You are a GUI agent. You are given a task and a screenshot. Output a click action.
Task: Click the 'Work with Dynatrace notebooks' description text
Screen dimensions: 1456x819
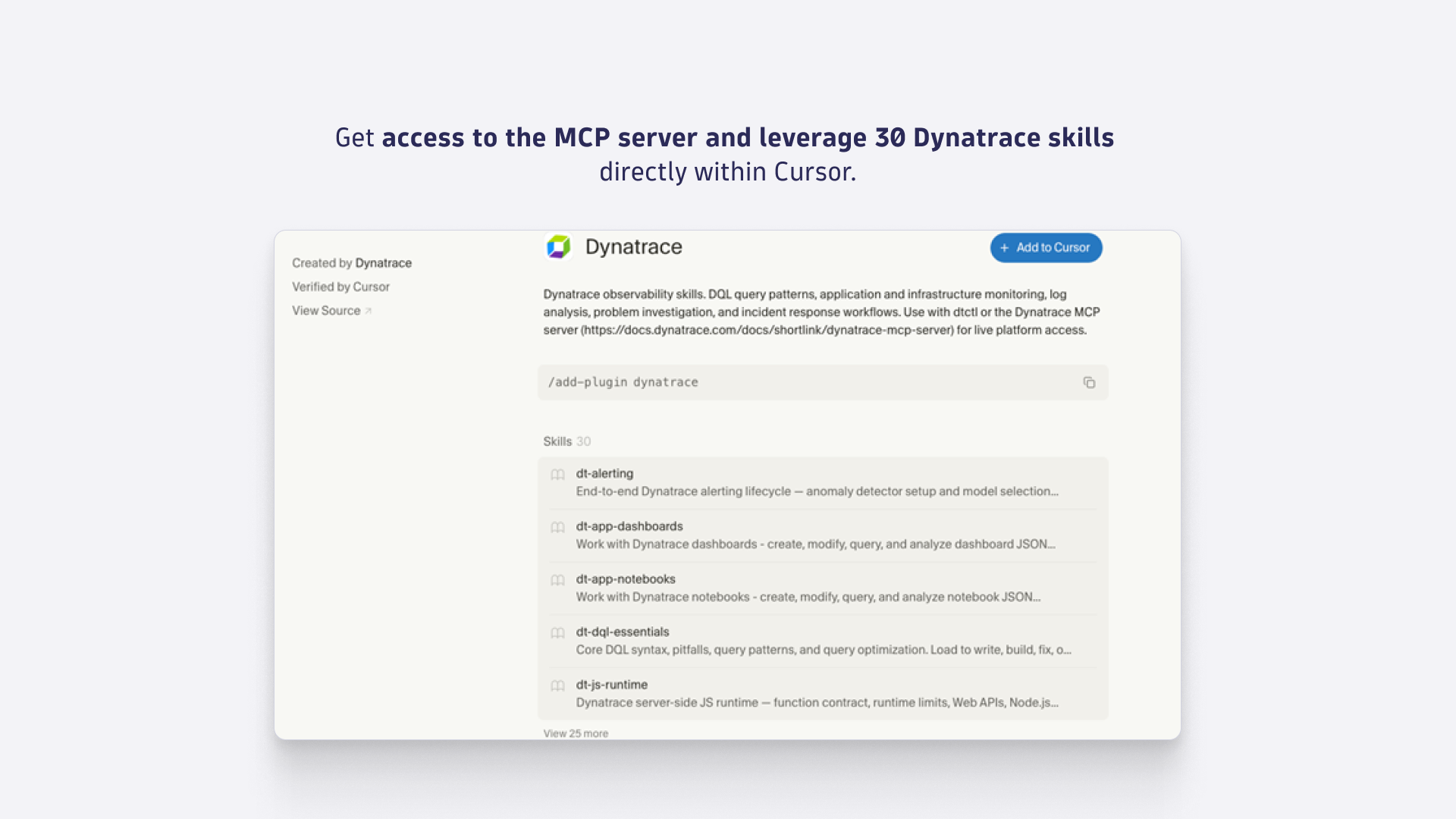(808, 597)
